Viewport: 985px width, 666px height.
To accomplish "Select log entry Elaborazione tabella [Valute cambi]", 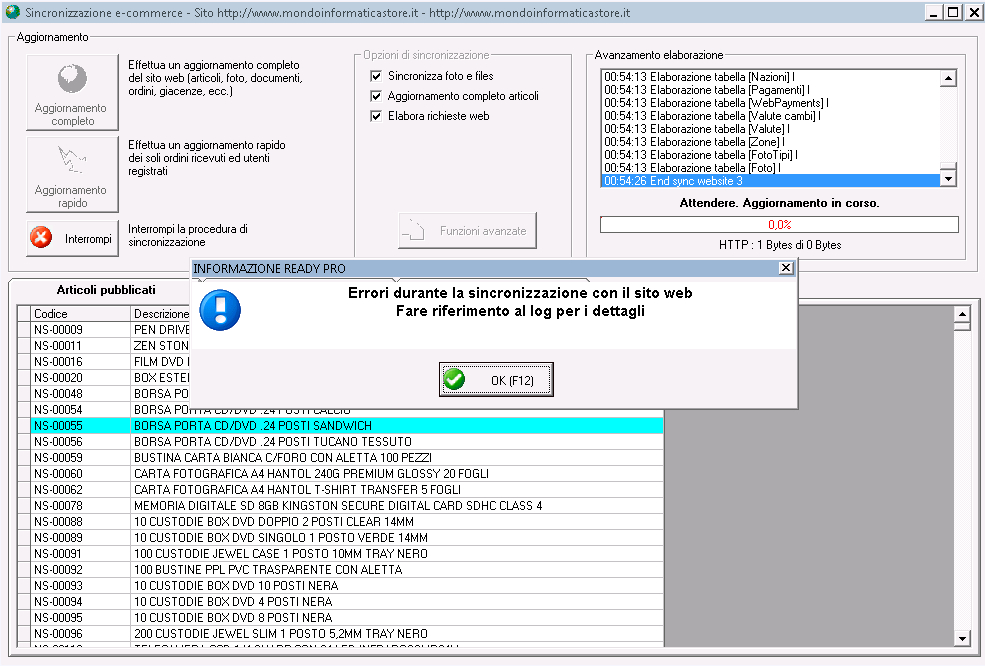I will point(771,116).
